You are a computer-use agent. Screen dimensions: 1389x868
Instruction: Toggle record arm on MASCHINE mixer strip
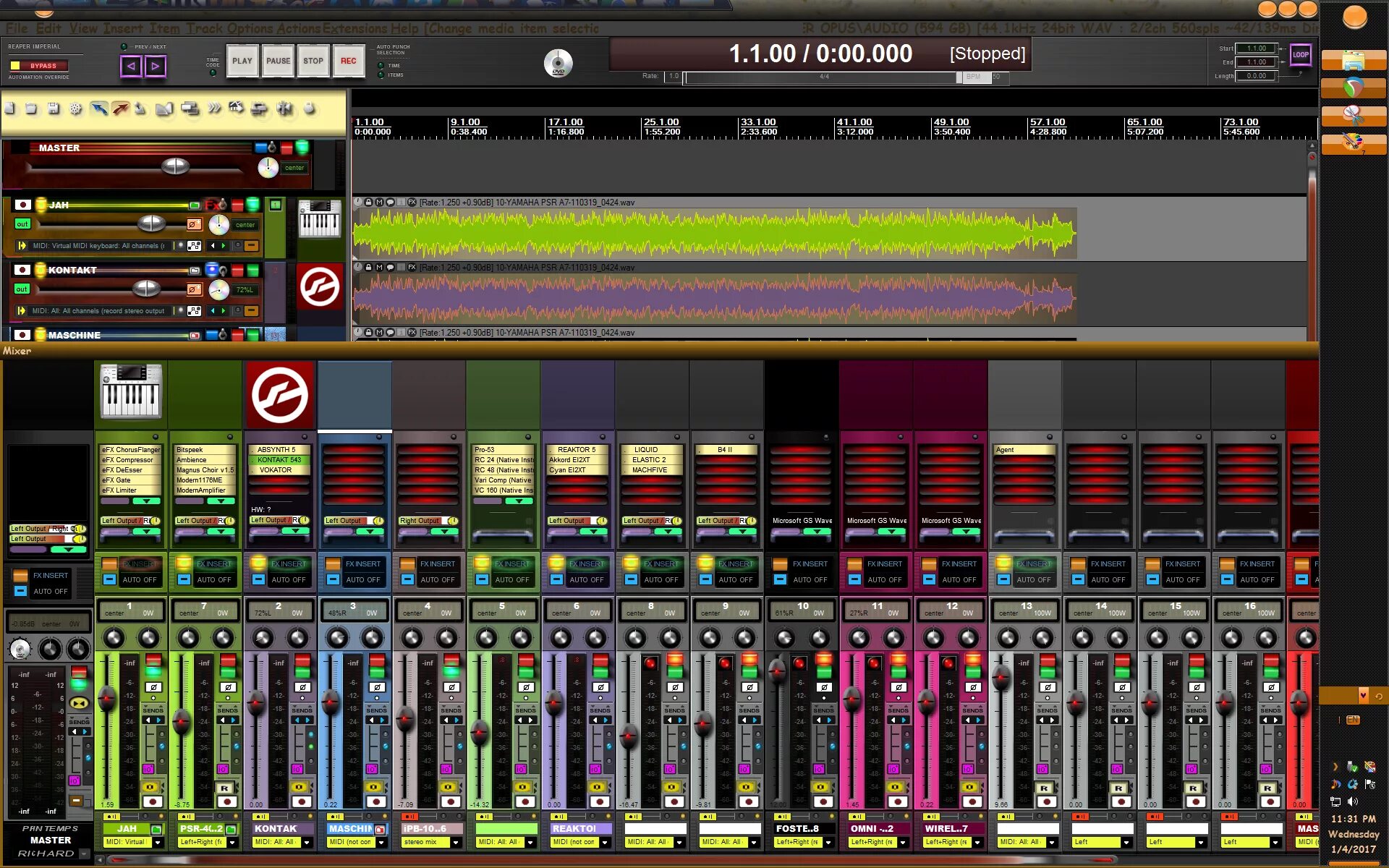tap(376, 801)
